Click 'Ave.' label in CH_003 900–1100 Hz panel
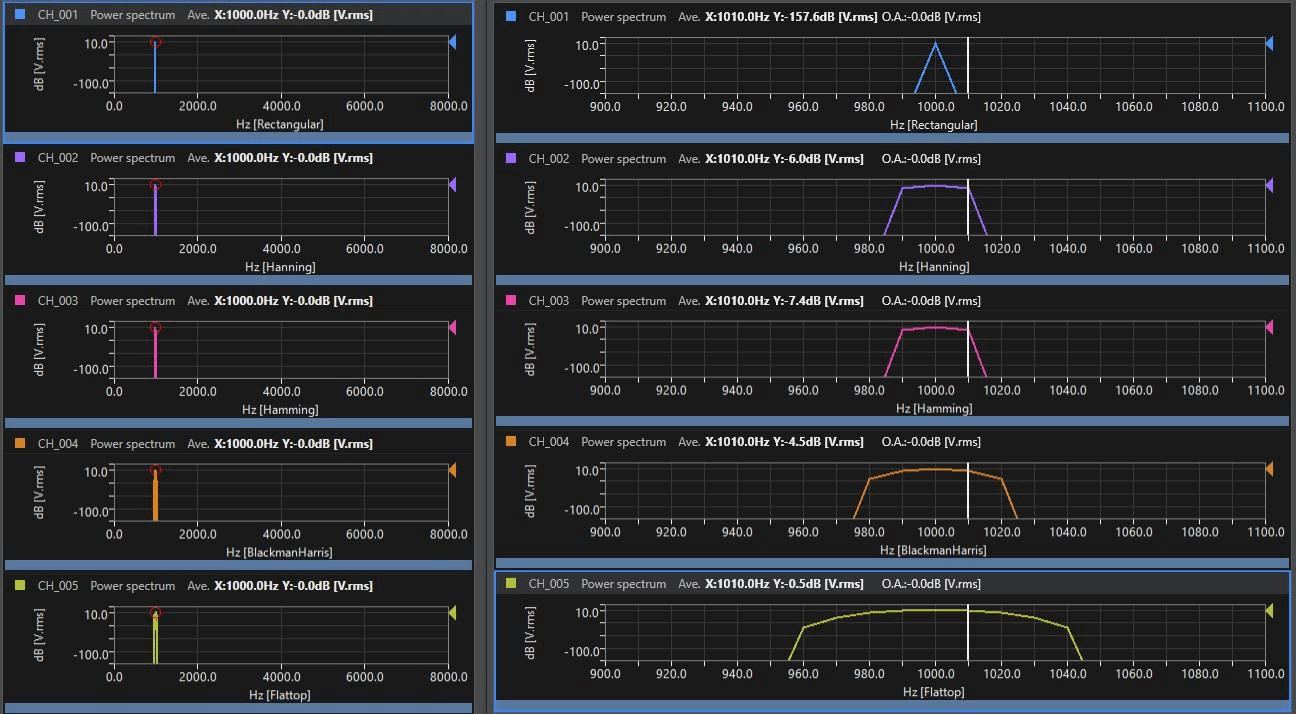 [689, 300]
